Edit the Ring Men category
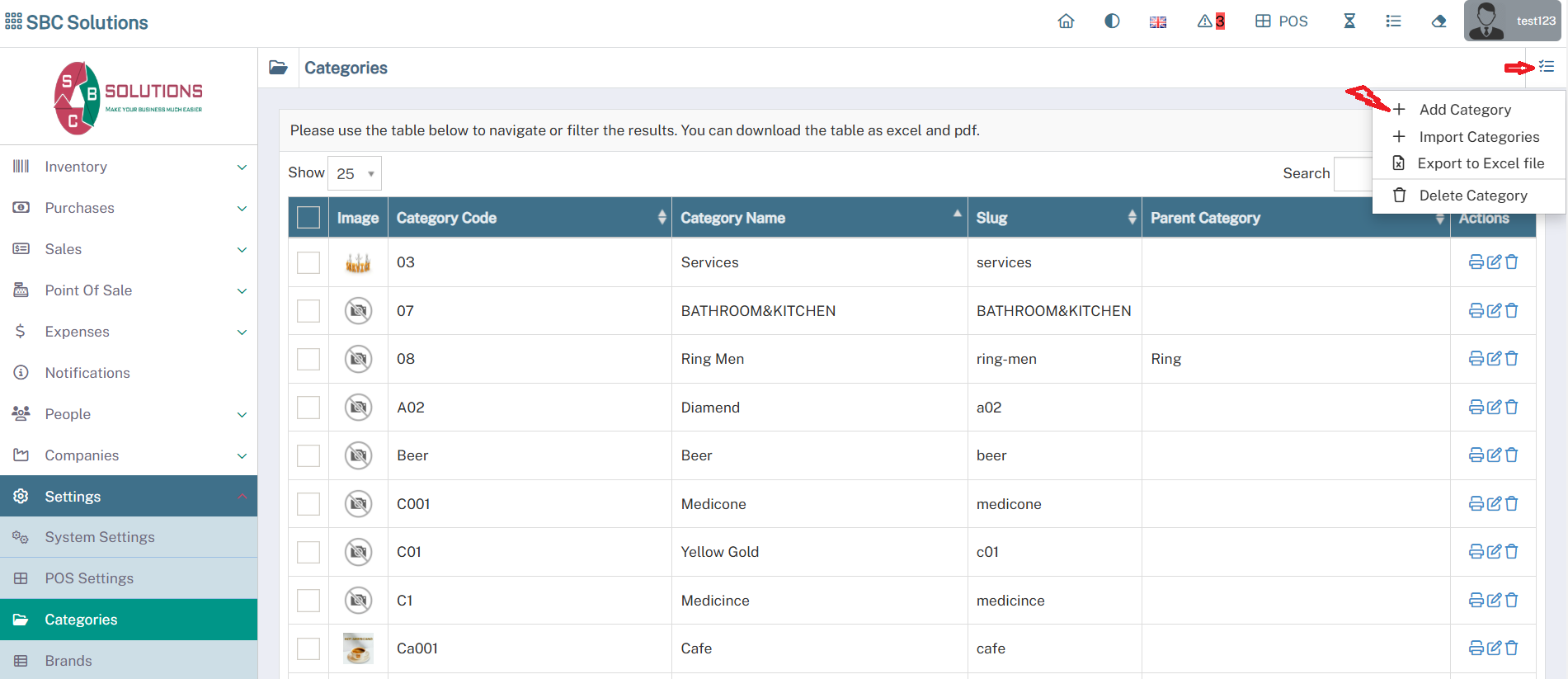Image resolution: width=1568 pixels, height=679 pixels. (1494, 359)
